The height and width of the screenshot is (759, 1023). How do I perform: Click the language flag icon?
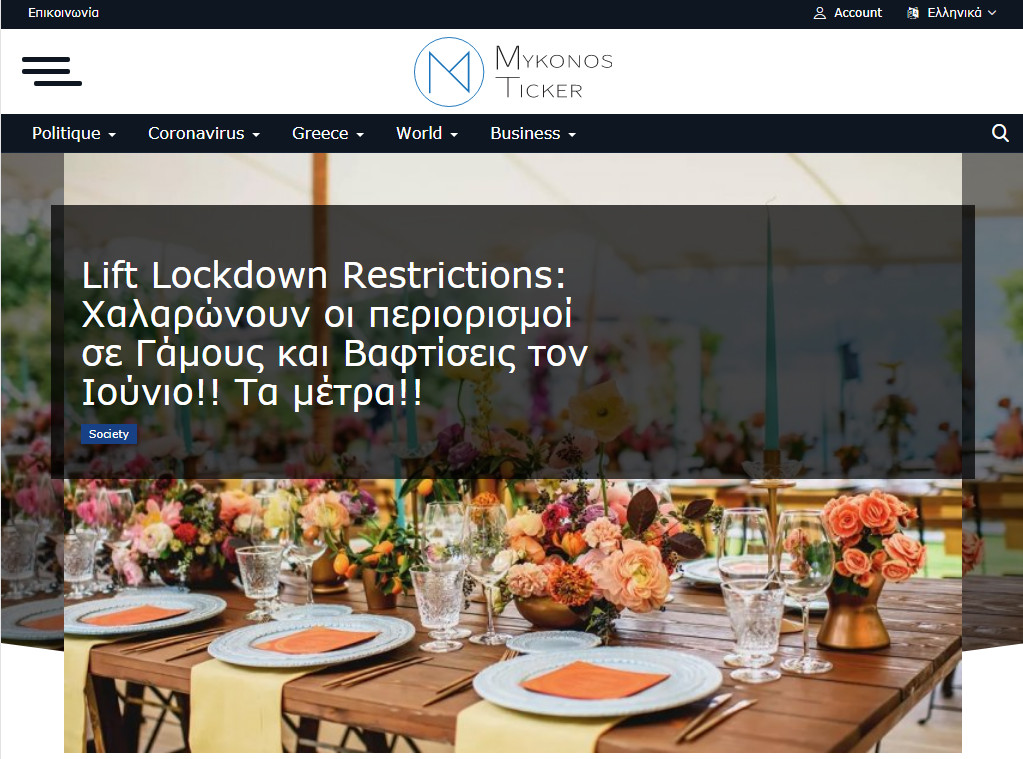tap(913, 13)
